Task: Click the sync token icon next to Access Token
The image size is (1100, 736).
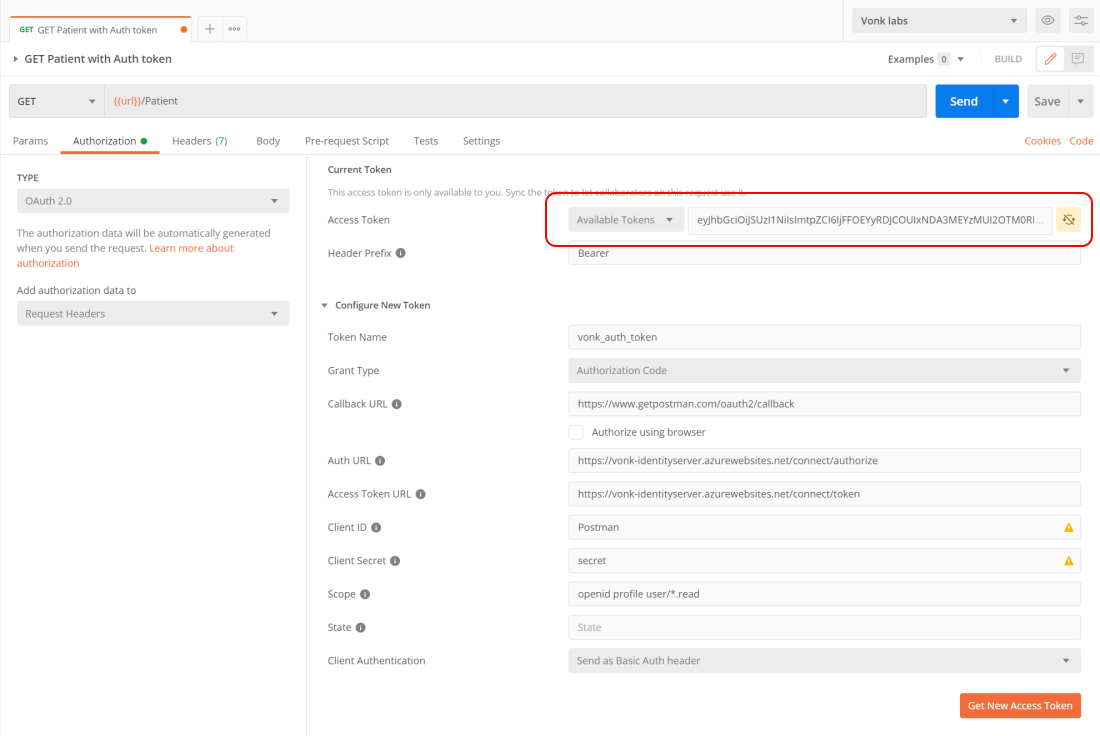Action: pos(1068,220)
